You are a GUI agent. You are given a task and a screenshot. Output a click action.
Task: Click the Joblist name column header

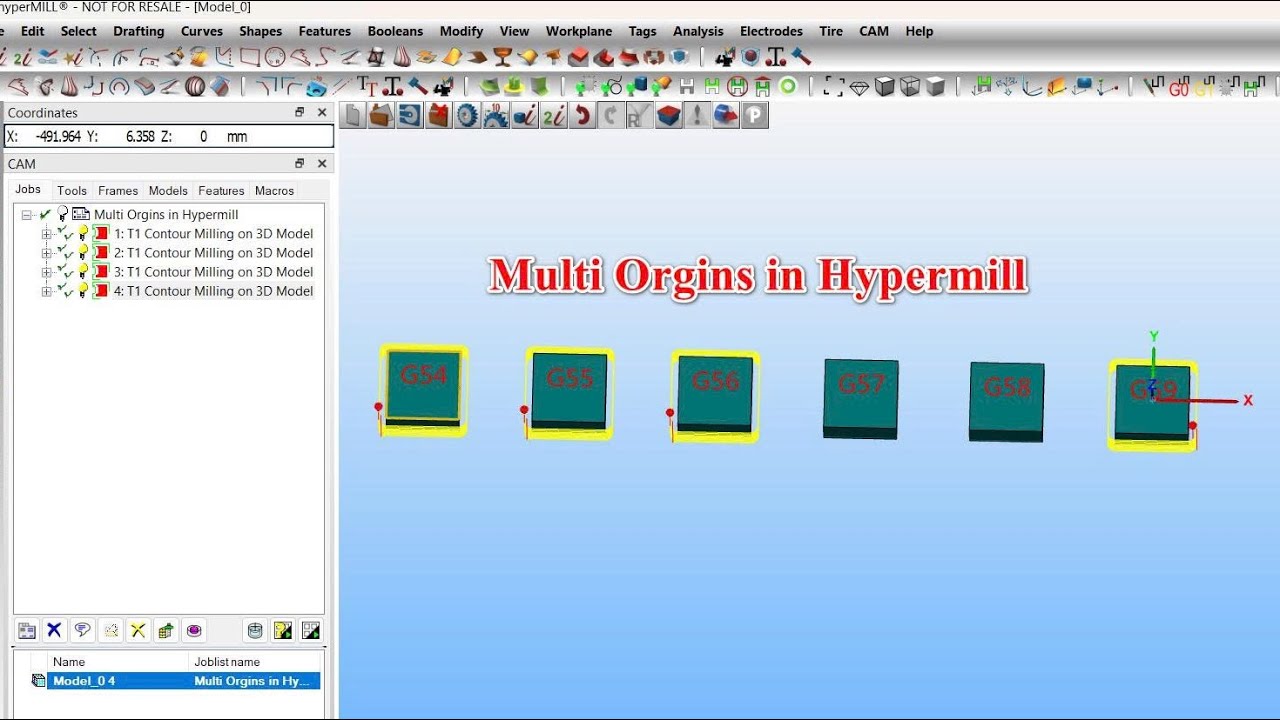(x=255, y=662)
